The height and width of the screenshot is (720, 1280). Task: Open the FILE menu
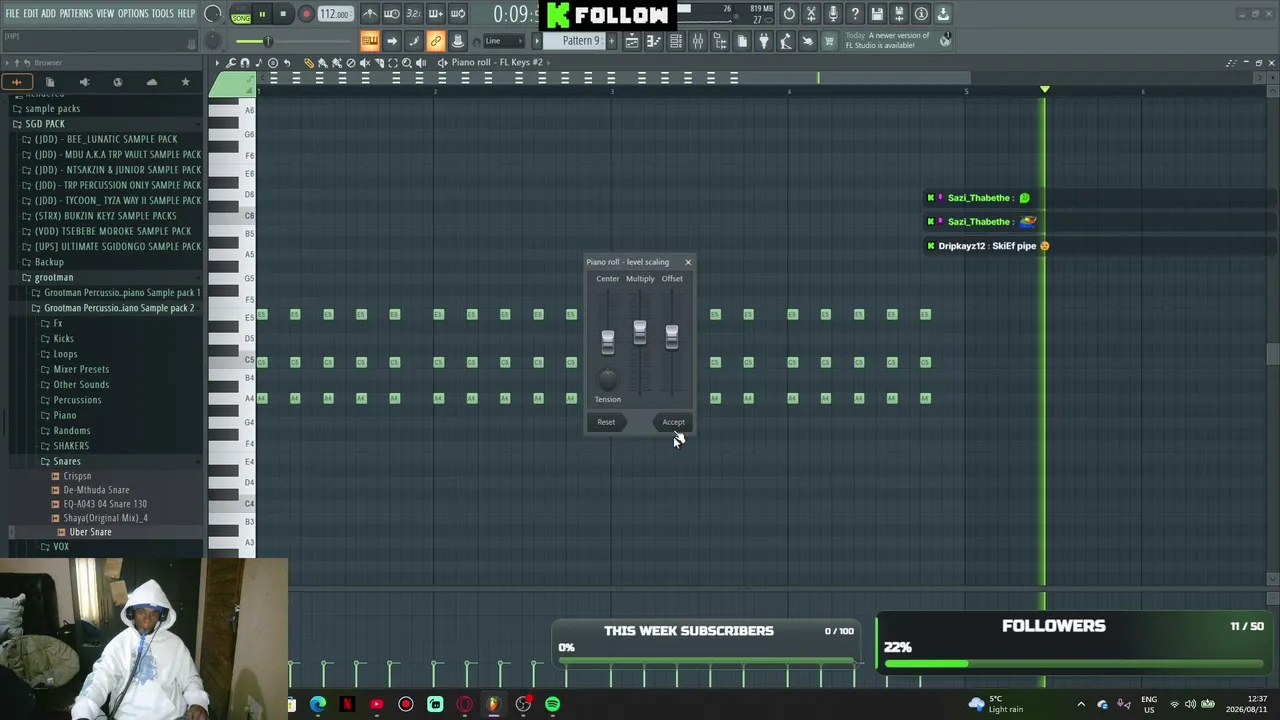click(12, 13)
